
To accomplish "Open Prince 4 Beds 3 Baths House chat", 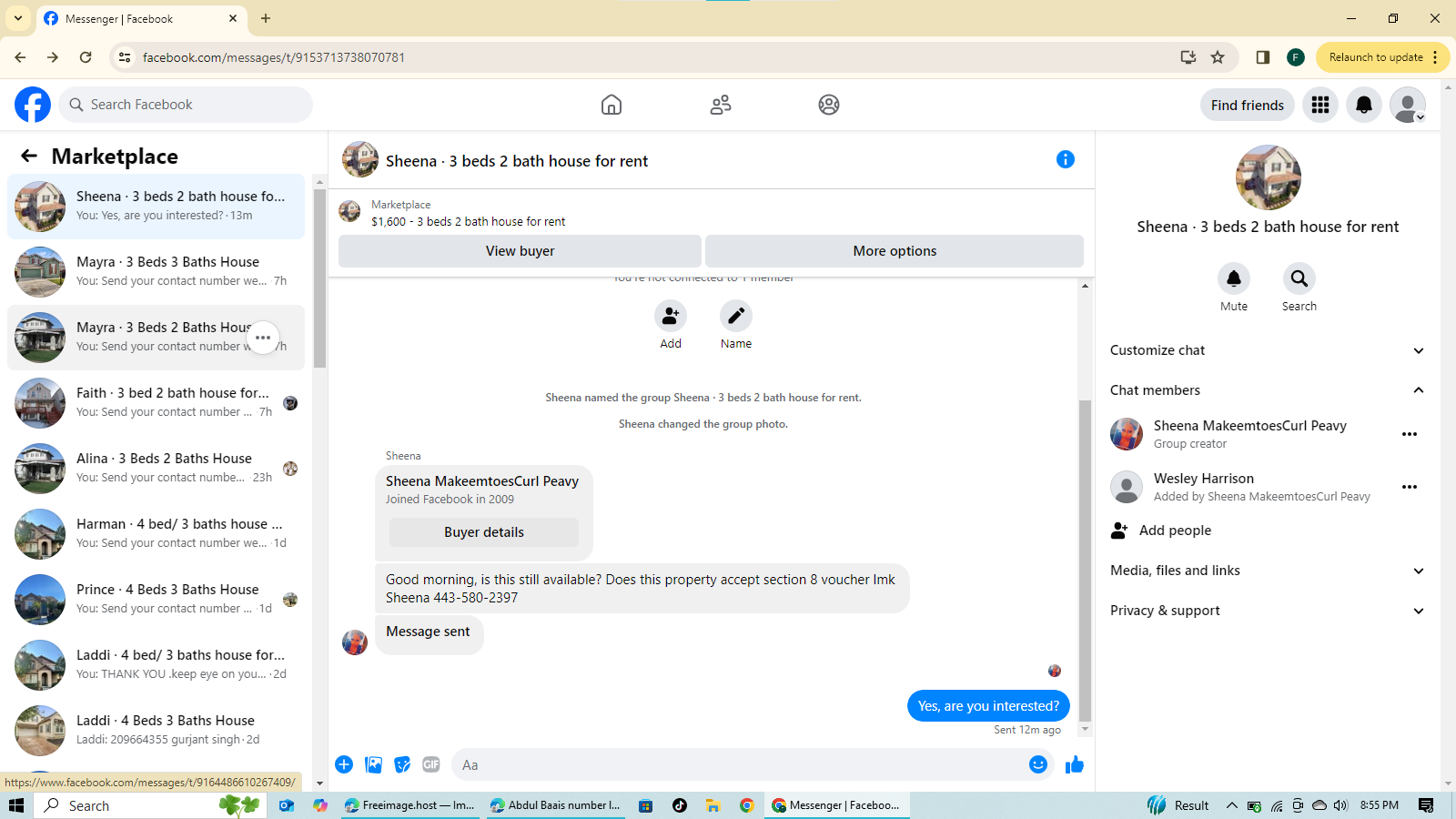I will (x=157, y=600).
